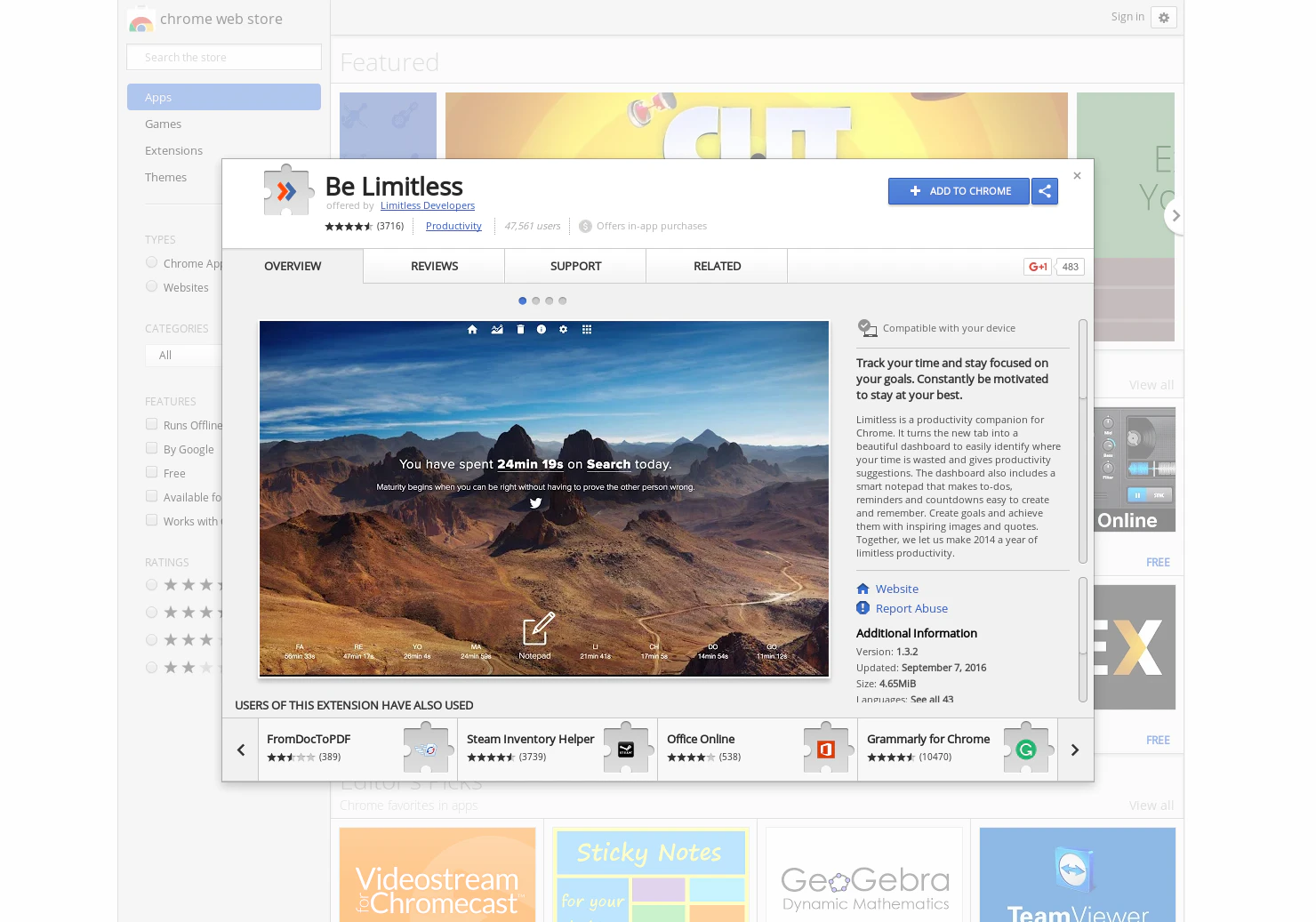
Task: Open the Grammarly for Chrome item
Action: 958,750
